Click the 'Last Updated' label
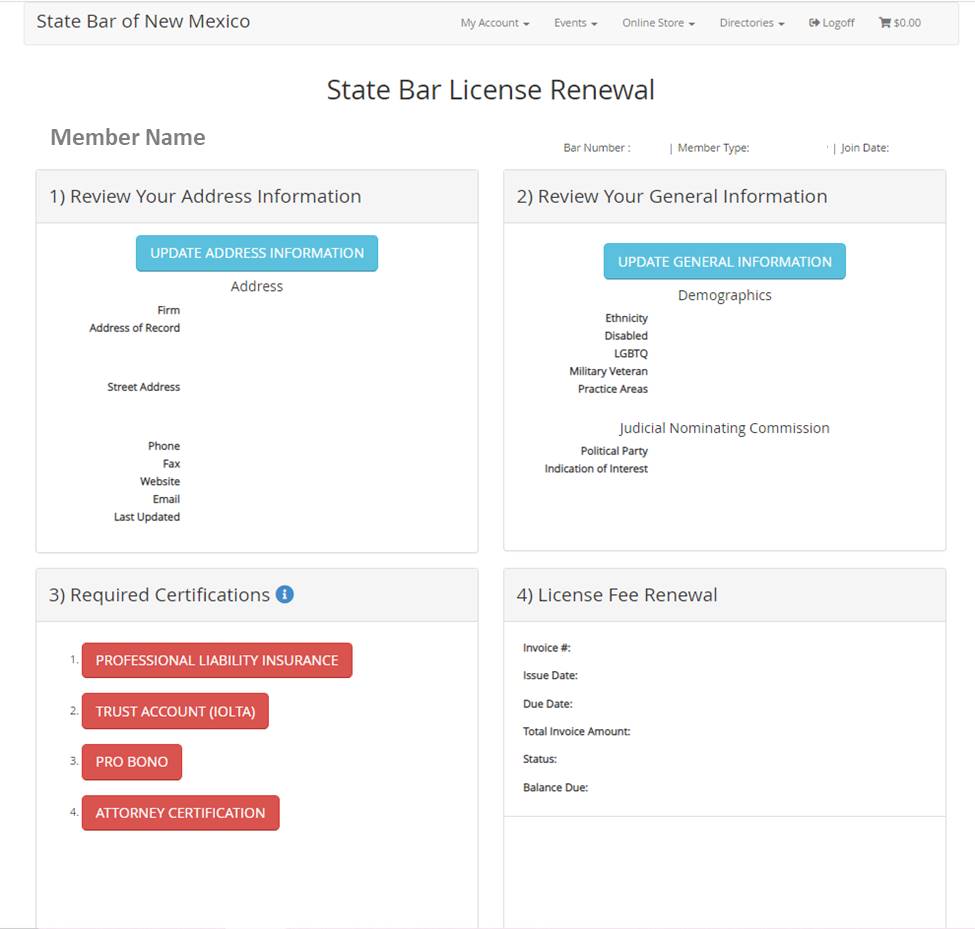Viewport: 975px width, 929px height. click(x=147, y=517)
